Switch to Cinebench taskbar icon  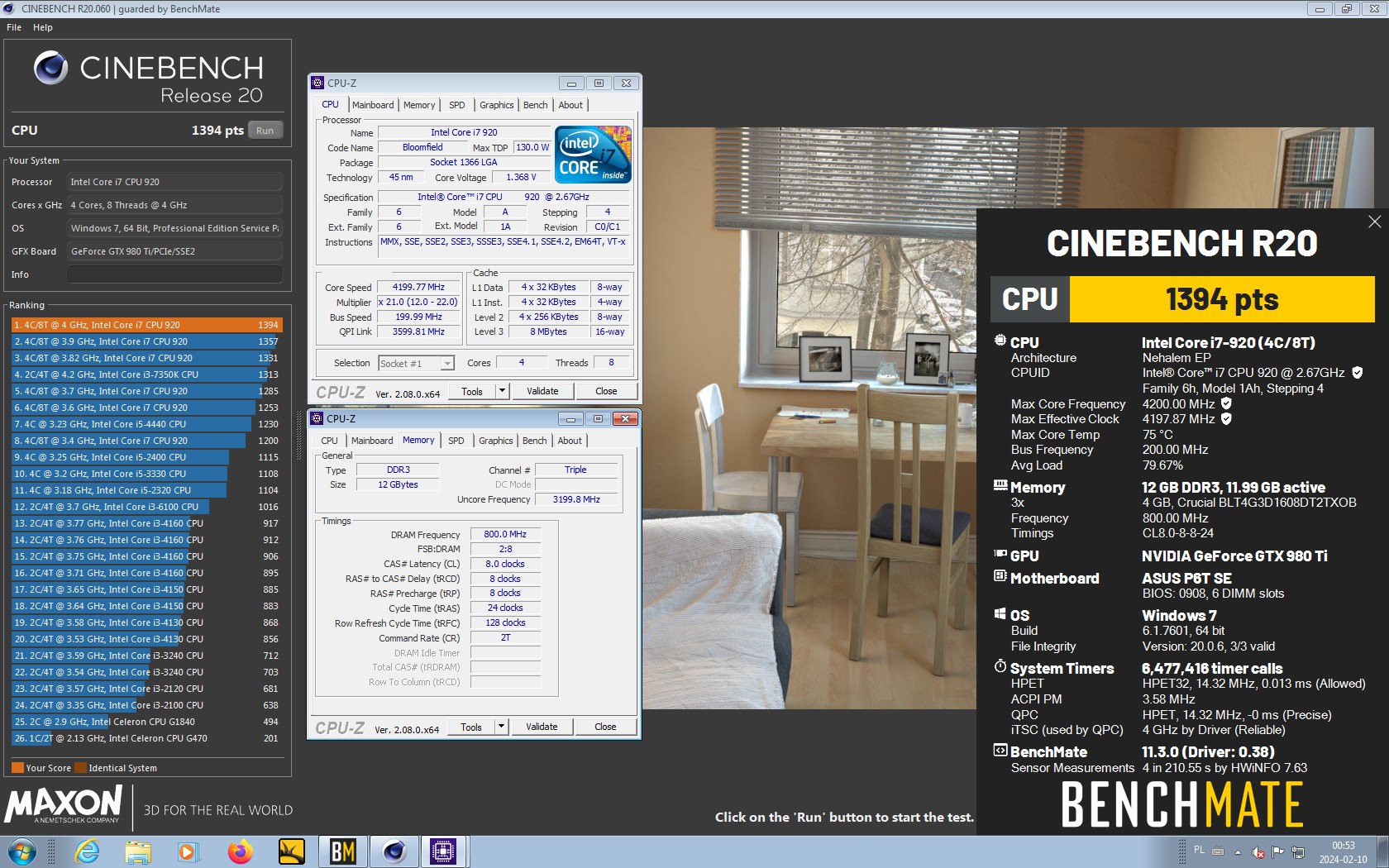tap(394, 851)
